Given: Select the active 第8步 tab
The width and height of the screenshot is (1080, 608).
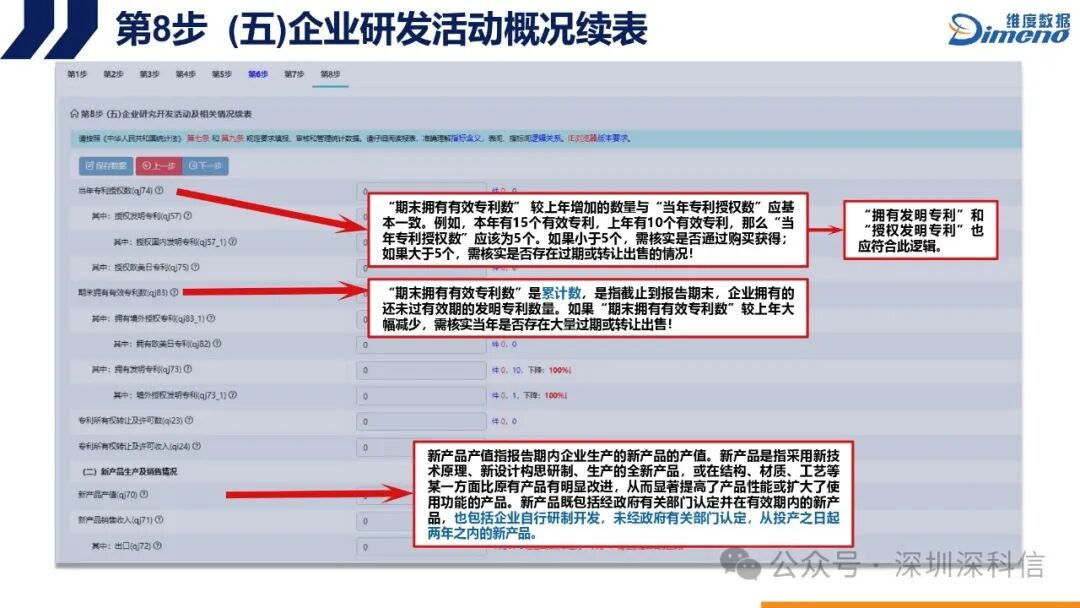Looking at the screenshot, I should (330, 74).
